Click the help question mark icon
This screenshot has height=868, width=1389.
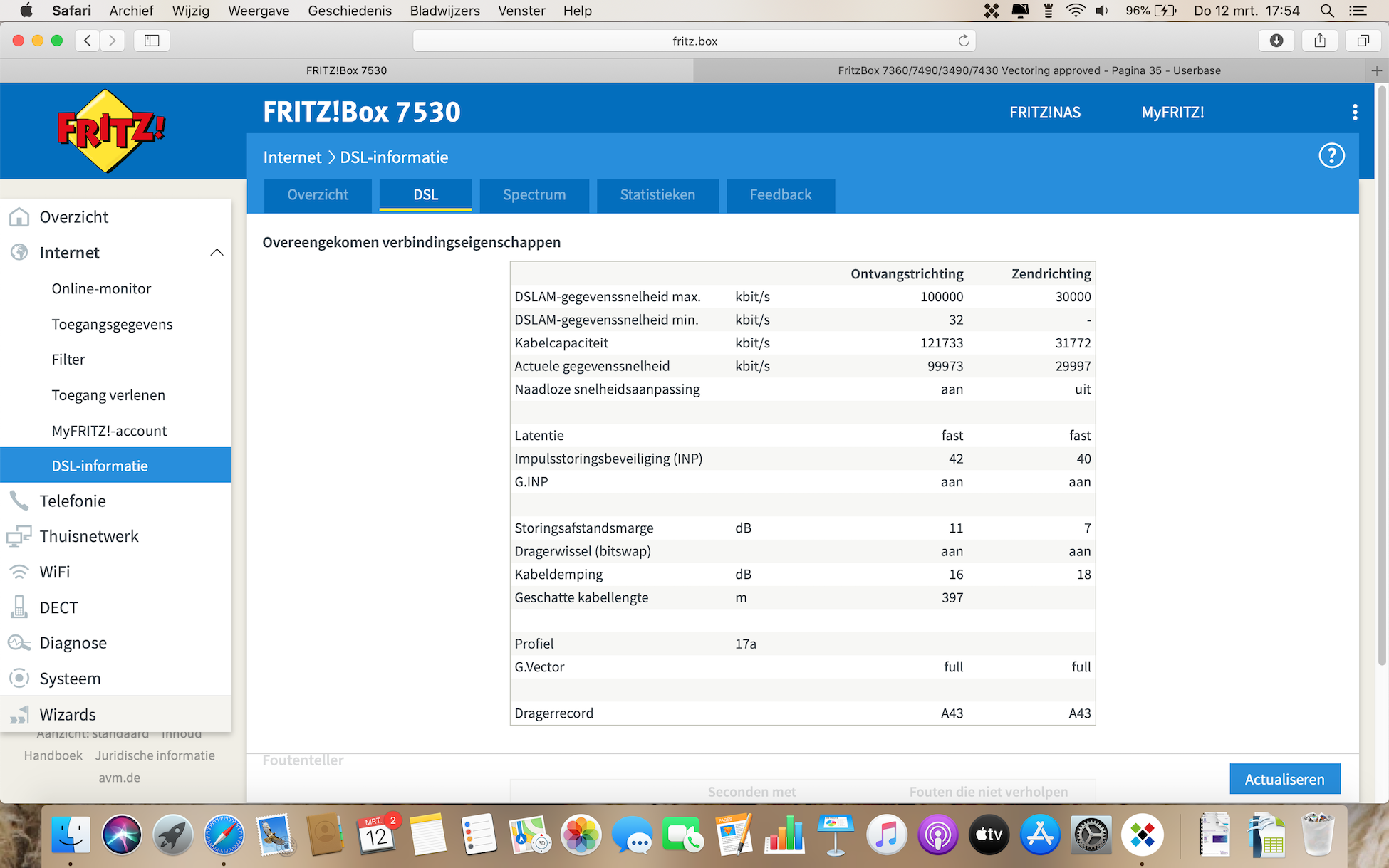pyautogui.click(x=1331, y=156)
